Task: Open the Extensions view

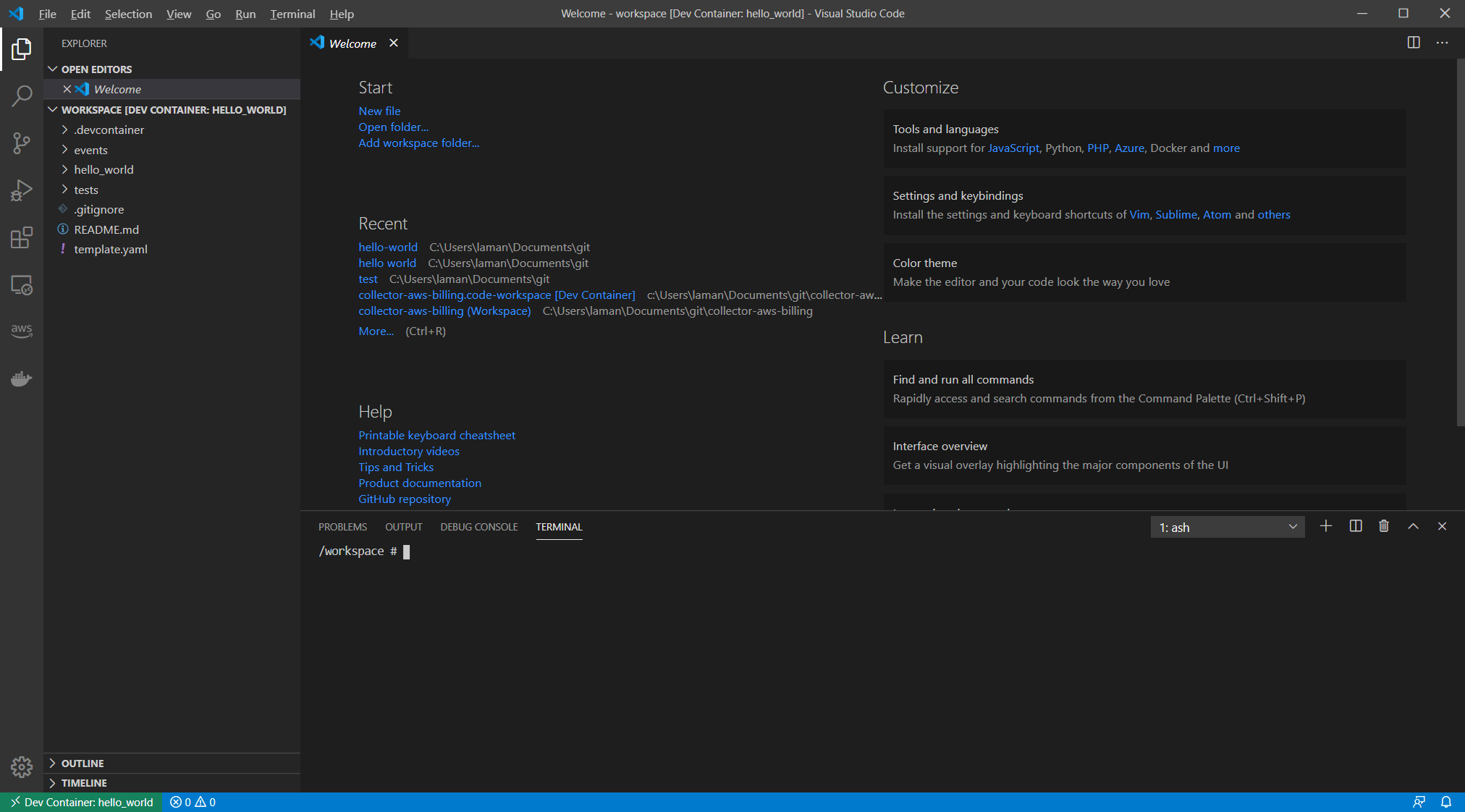Action: [x=22, y=237]
